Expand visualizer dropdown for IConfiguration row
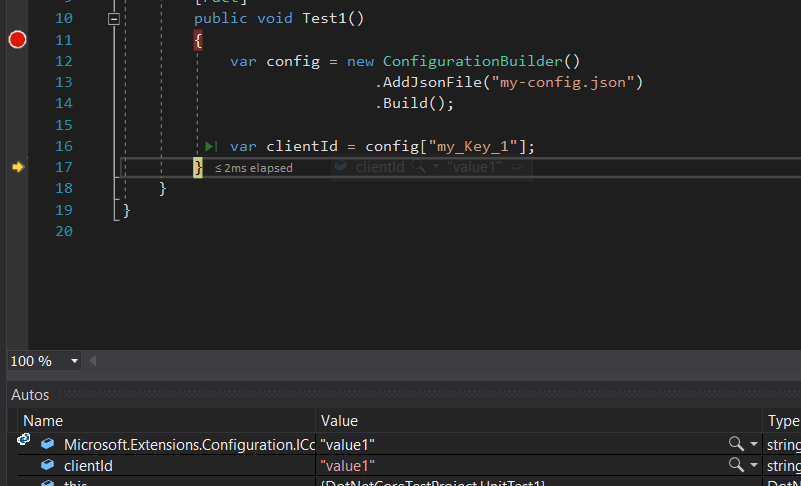The height and width of the screenshot is (486, 801). click(x=753, y=444)
